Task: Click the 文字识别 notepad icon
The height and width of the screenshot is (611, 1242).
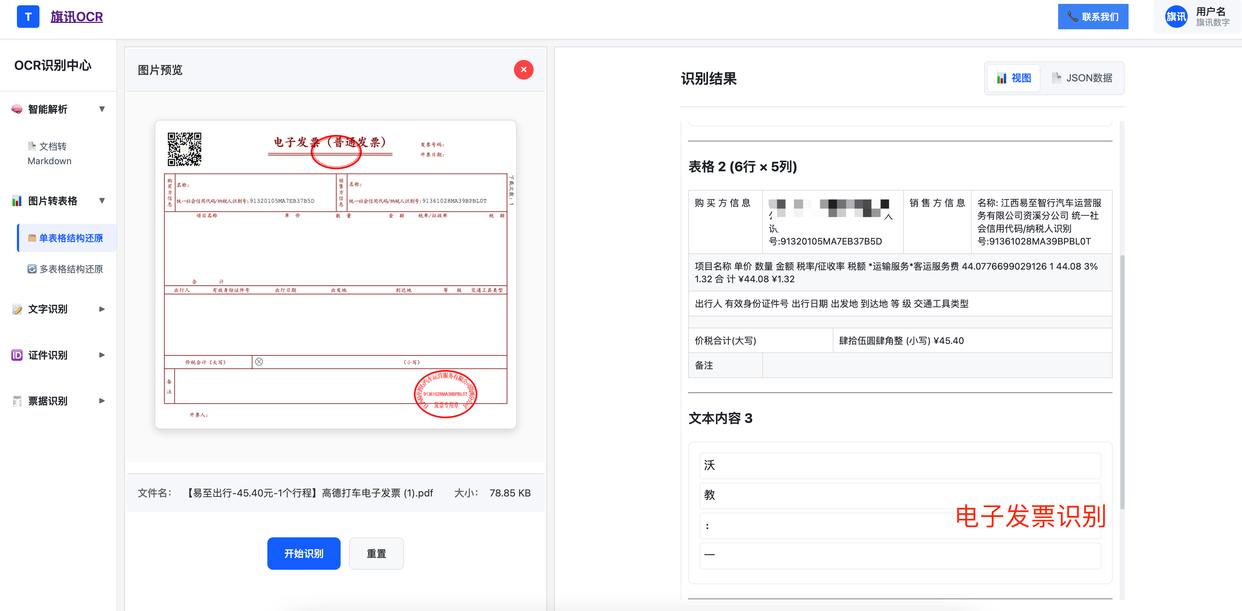Action: coord(17,309)
